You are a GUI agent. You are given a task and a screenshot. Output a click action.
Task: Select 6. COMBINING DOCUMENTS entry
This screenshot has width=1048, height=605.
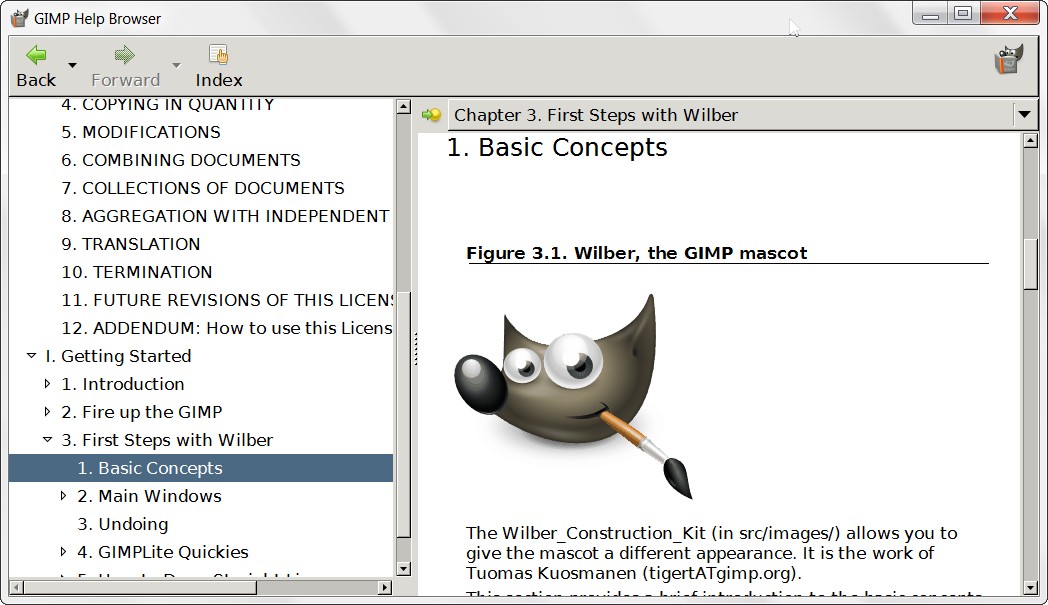coord(181,160)
